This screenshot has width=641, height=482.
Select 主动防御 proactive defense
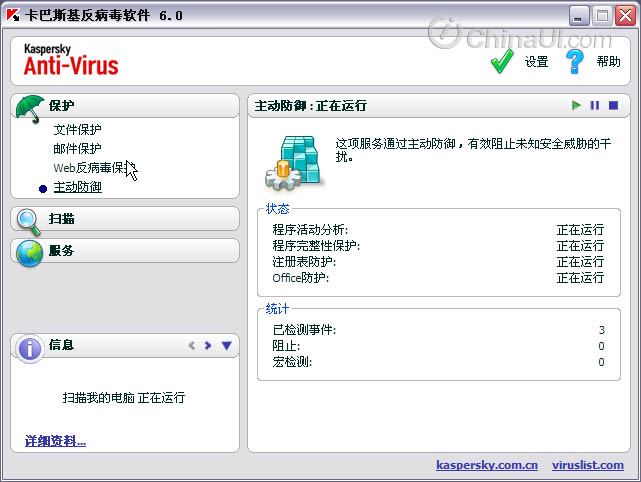pyautogui.click(x=78, y=187)
